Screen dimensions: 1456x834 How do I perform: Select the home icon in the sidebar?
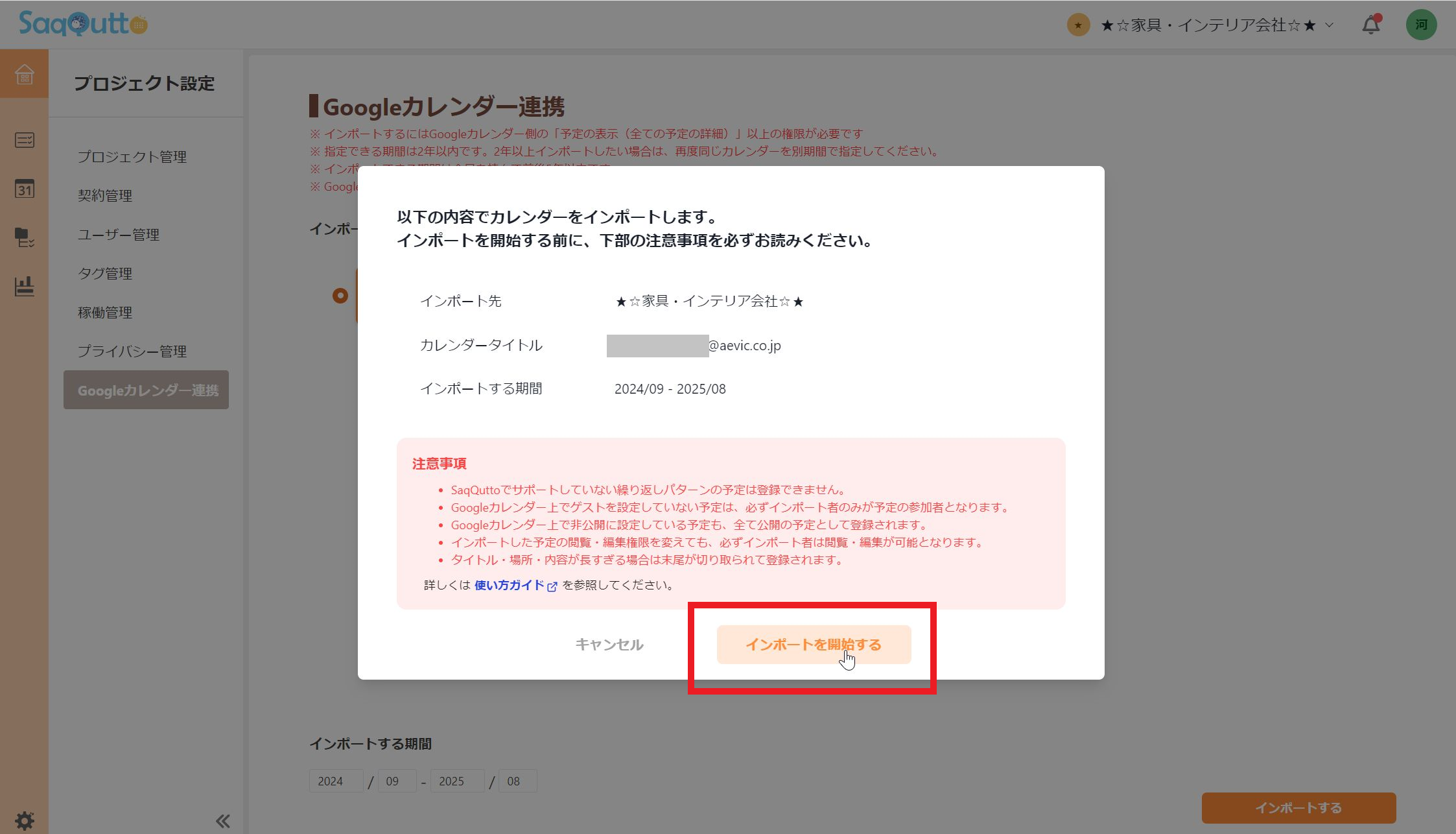[x=24, y=75]
